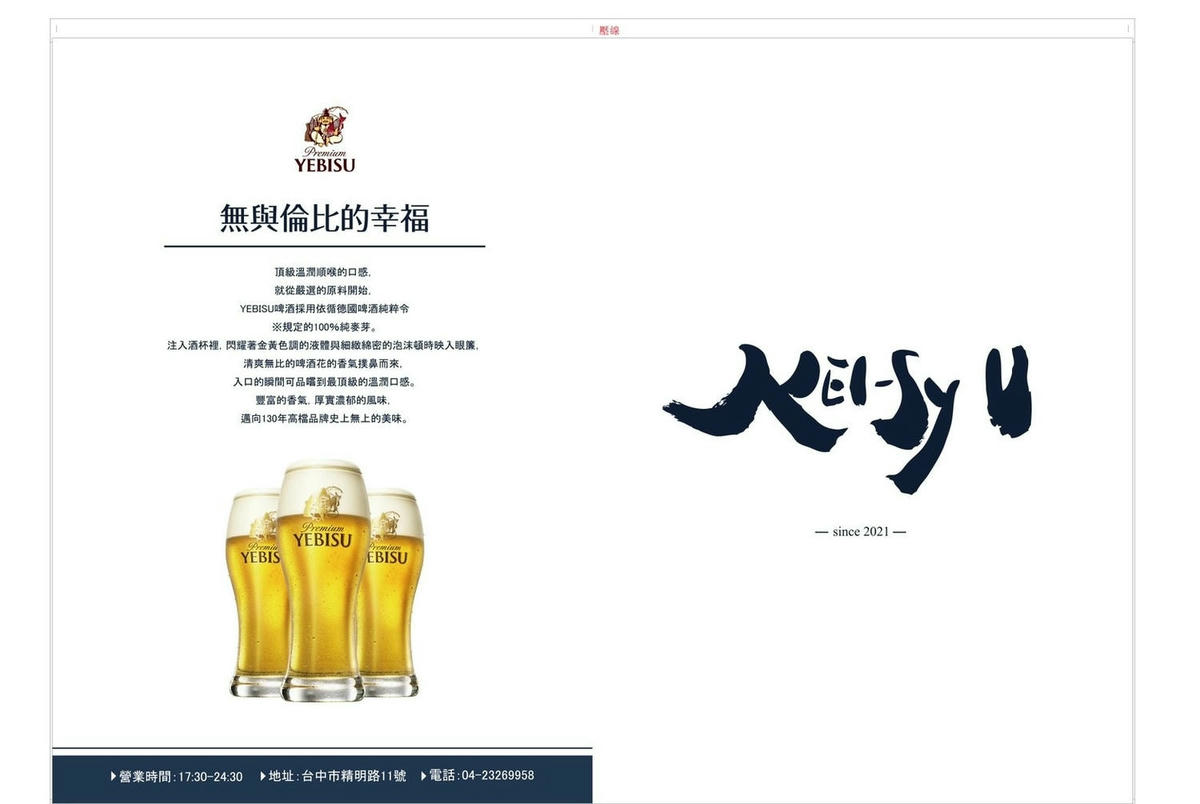Select the line 就從嚴選的原料開始

(x=324, y=290)
